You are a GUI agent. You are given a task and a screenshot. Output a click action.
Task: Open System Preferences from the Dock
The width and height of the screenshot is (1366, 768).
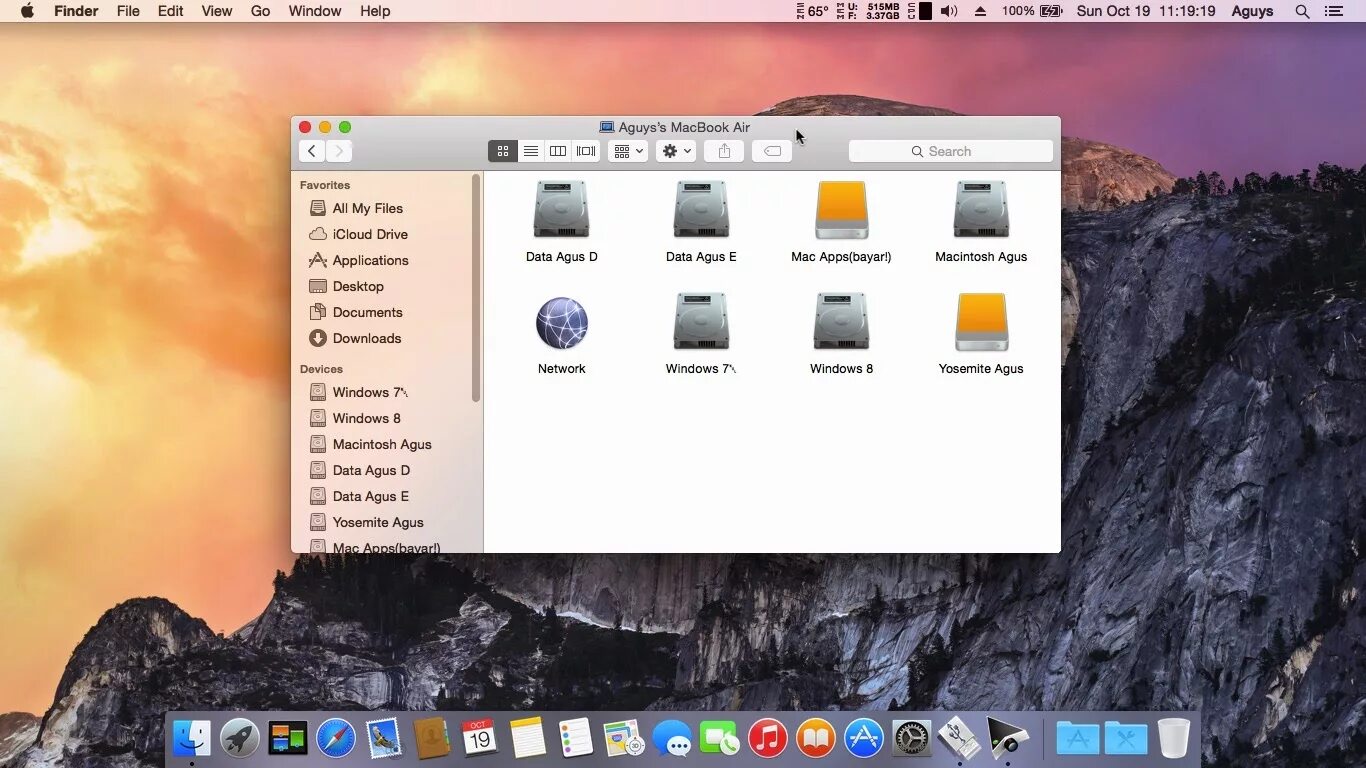(x=912, y=739)
